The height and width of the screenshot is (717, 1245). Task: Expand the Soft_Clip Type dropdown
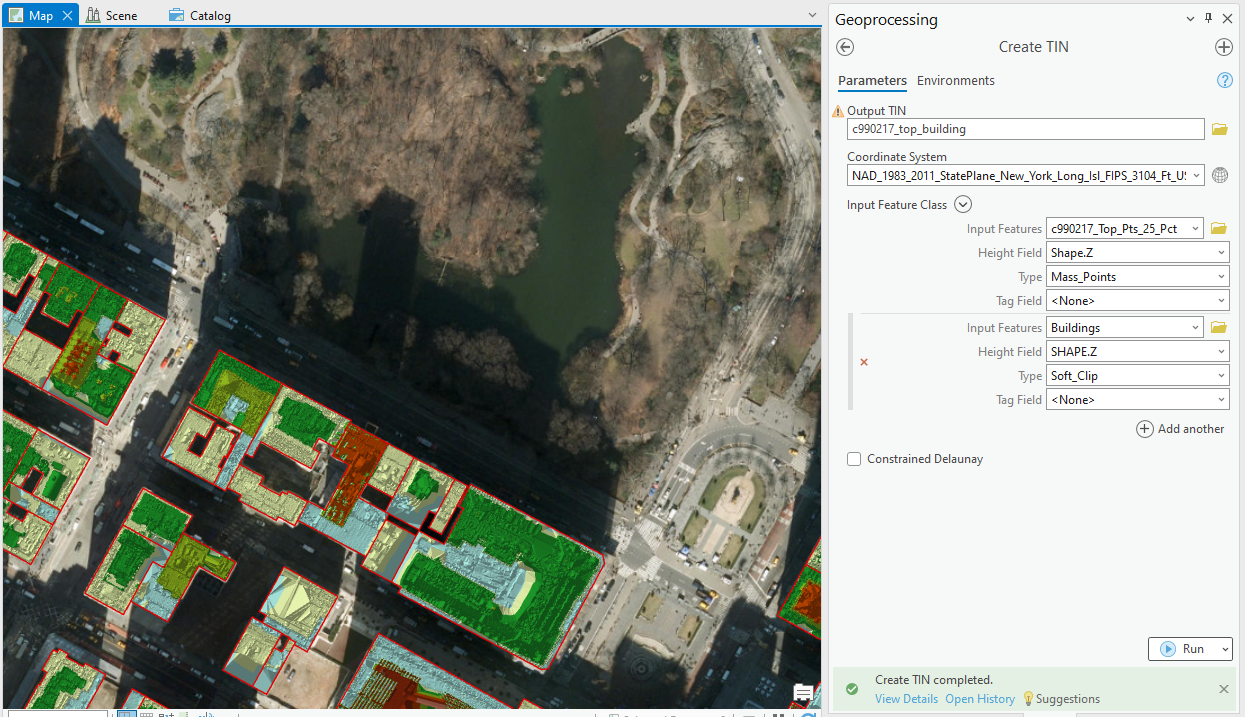[x=1137, y=376]
